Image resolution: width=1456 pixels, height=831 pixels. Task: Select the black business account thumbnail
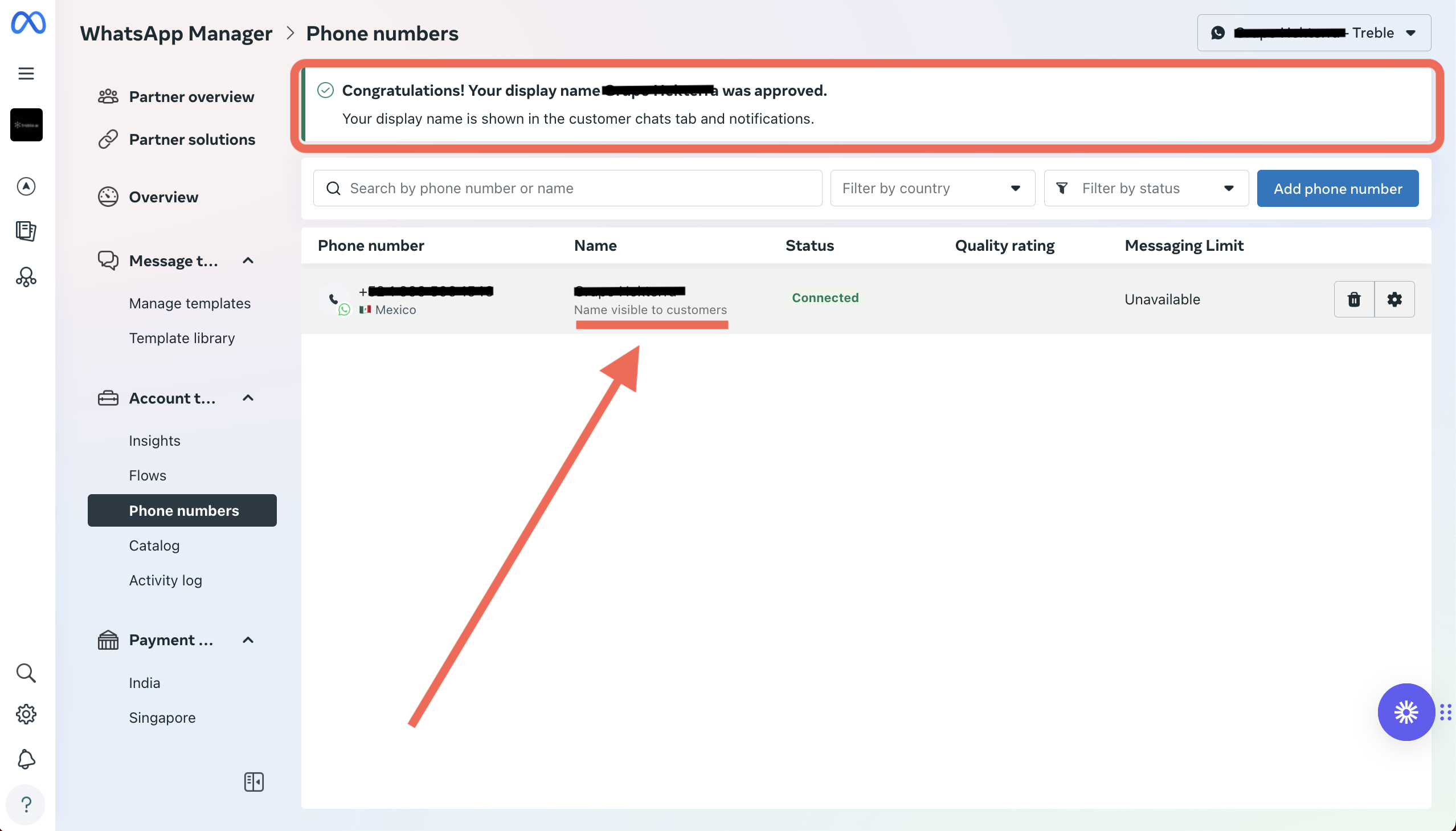(x=26, y=124)
